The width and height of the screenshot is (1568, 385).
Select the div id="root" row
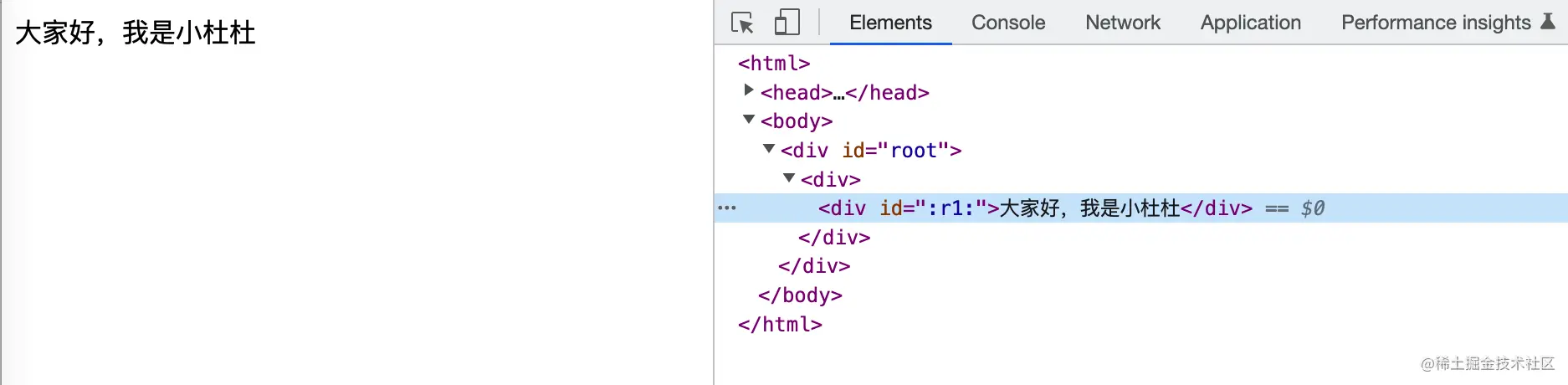click(x=1141, y=151)
